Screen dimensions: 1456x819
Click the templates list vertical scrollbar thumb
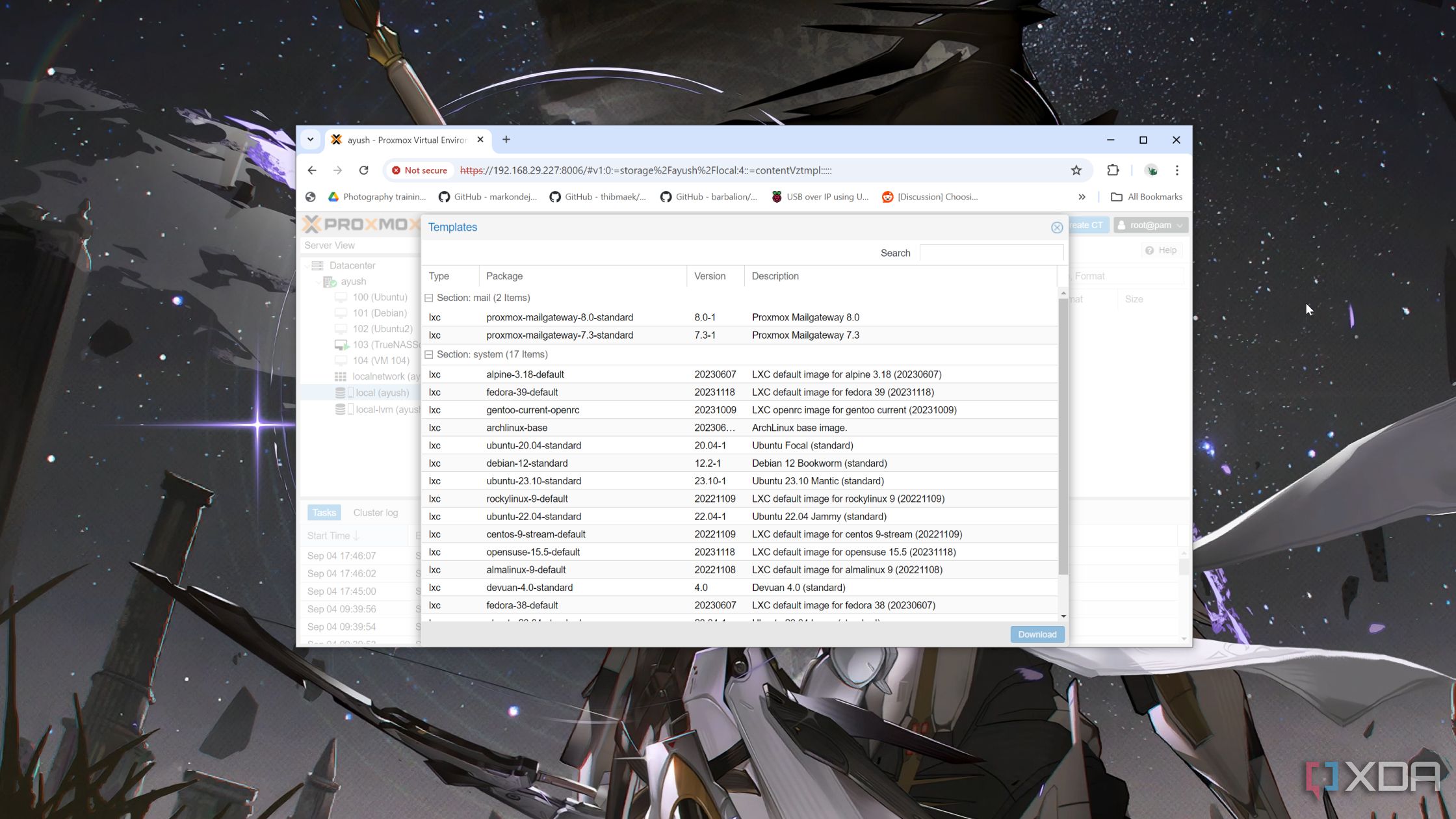coord(1063,435)
